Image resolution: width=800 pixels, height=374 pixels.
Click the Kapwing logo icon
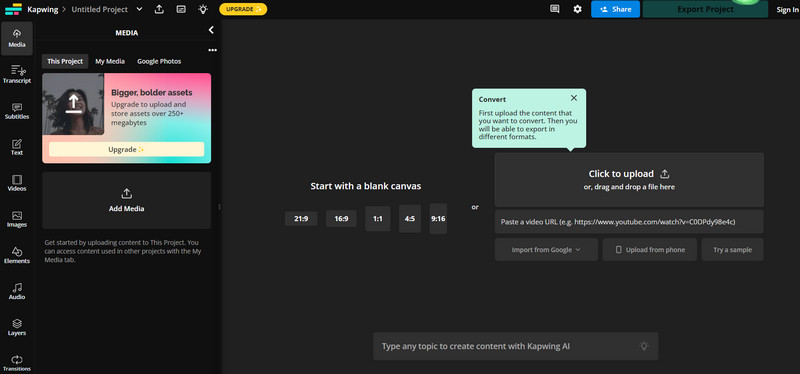pyautogui.click(x=14, y=9)
